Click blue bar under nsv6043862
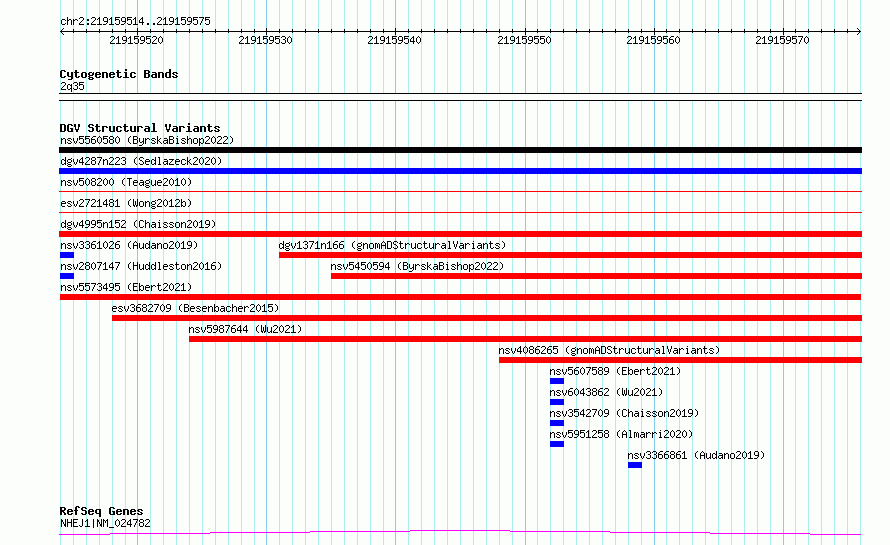This screenshot has height=545, width=890. point(557,402)
